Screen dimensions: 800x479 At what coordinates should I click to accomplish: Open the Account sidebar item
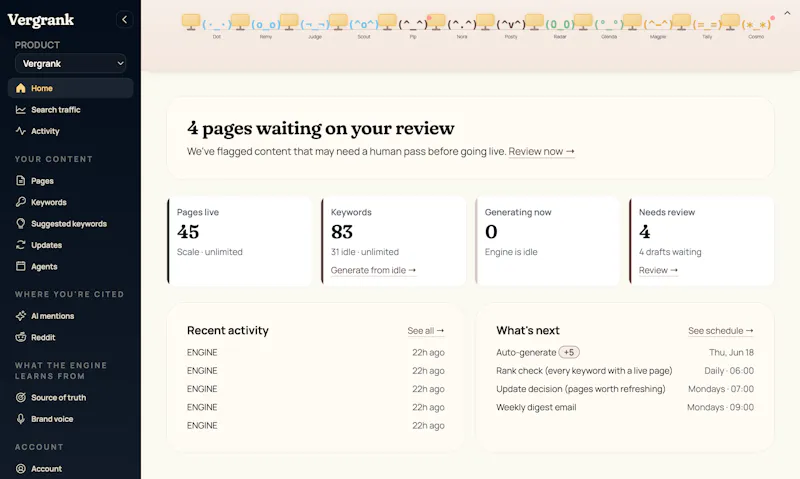pyautogui.click(x=70, y=468)
